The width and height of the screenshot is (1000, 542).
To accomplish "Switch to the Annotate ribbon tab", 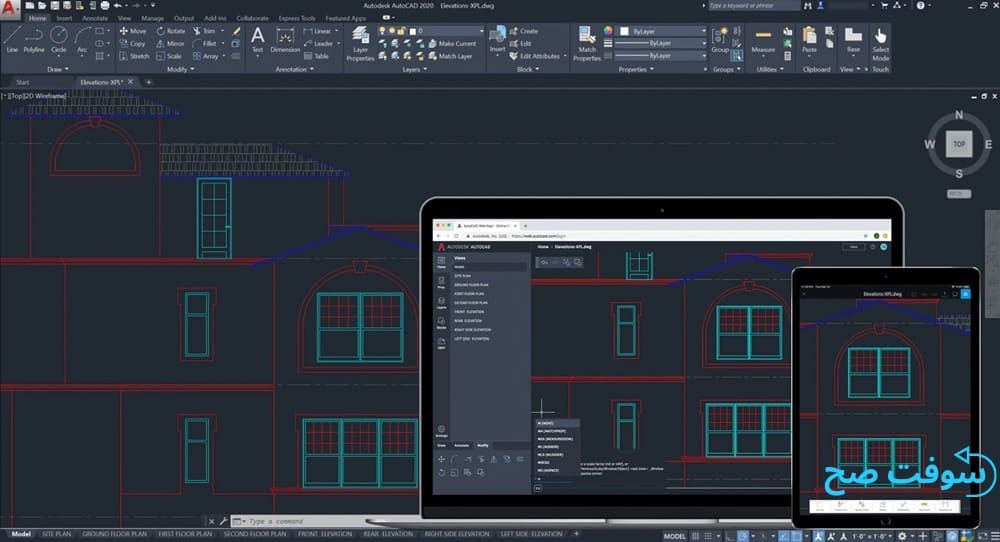I will click(95, 18).
